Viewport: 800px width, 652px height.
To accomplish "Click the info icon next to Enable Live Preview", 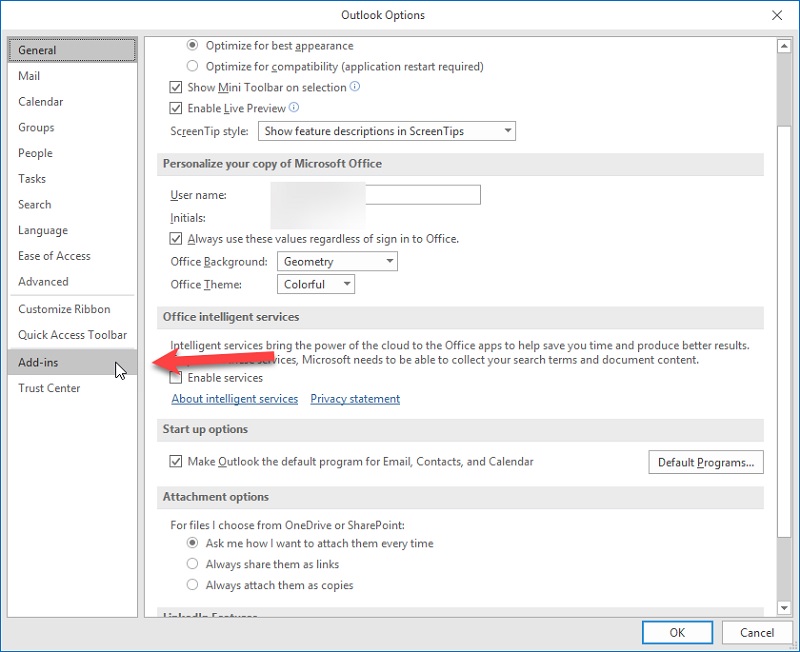I will click(x=294, y=108).
